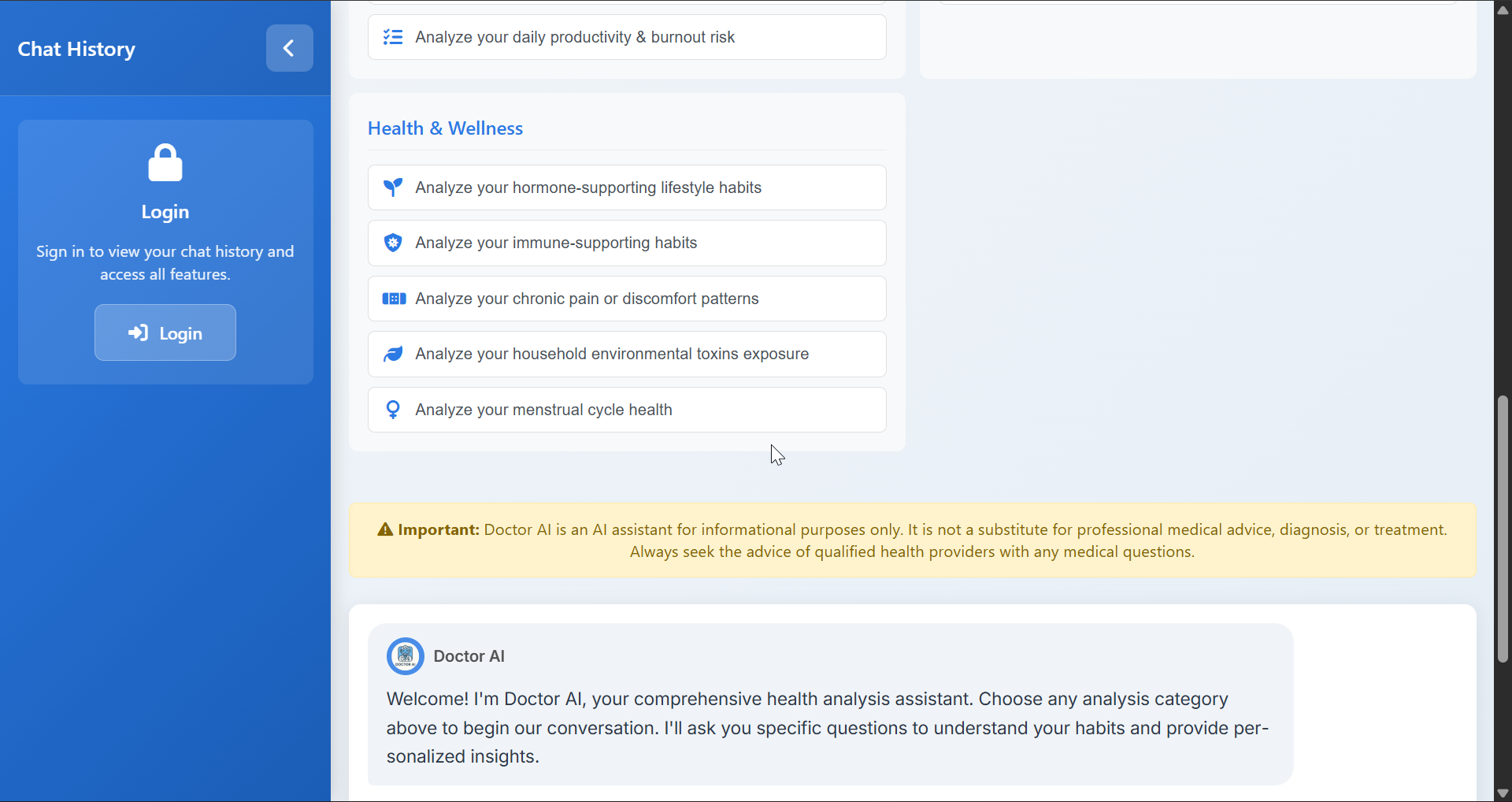This screenshot has height=802, width=1512.
Task: Start menstrual cycle health analysis
Action: tap(627, 410)
